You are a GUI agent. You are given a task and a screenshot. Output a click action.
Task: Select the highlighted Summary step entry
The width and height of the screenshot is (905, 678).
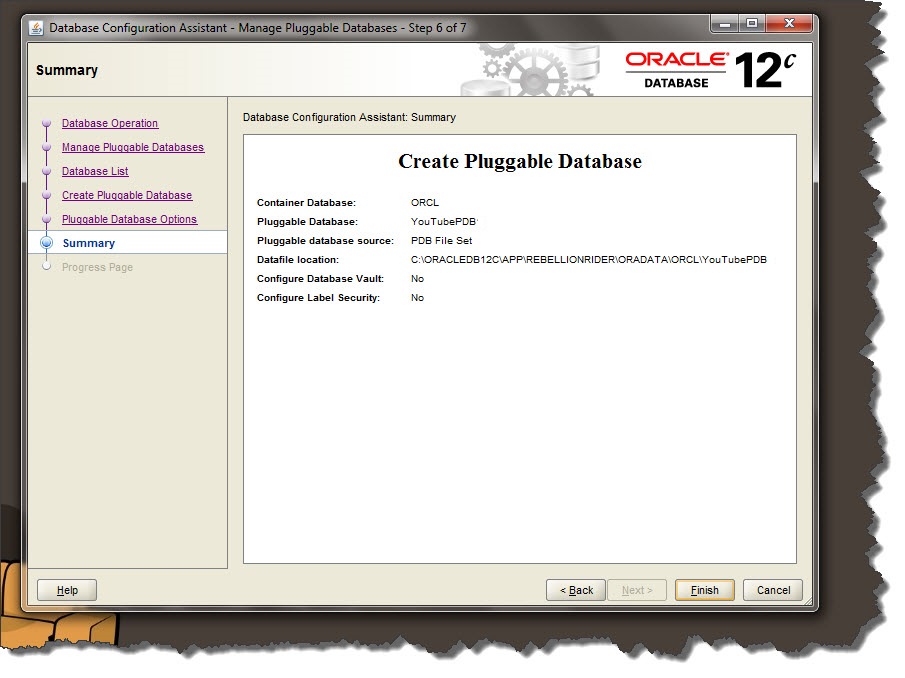click(89, 243)
